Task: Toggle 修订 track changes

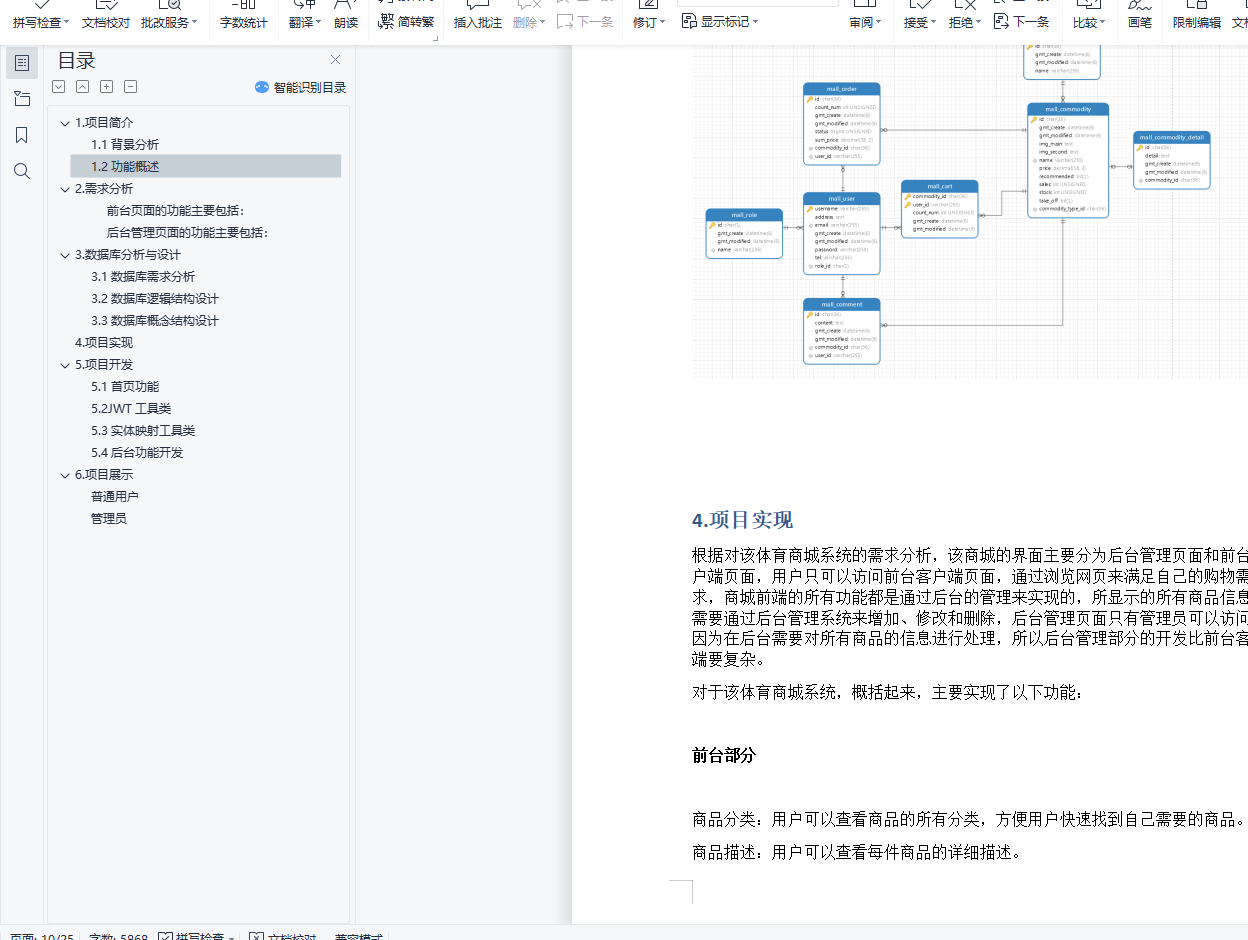Action: point(645,22)
